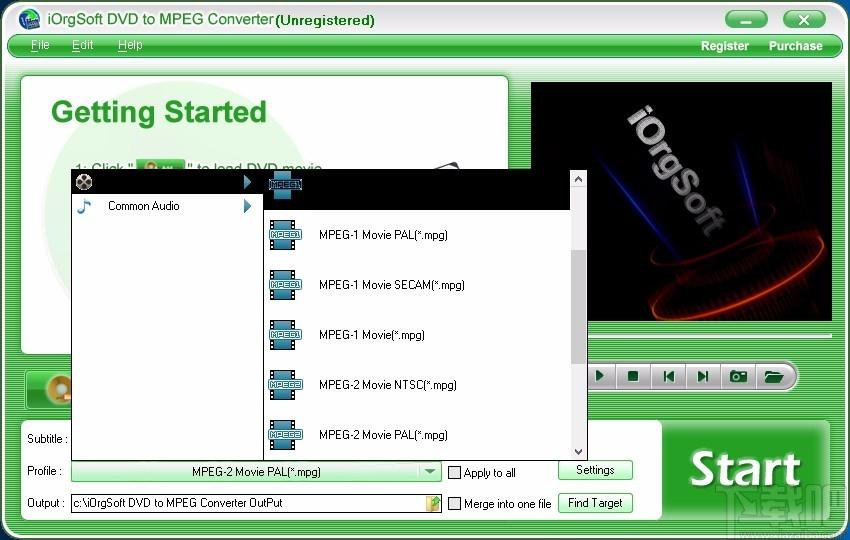Click the preview seek bar
850x540 pixels.
point(710,336)
